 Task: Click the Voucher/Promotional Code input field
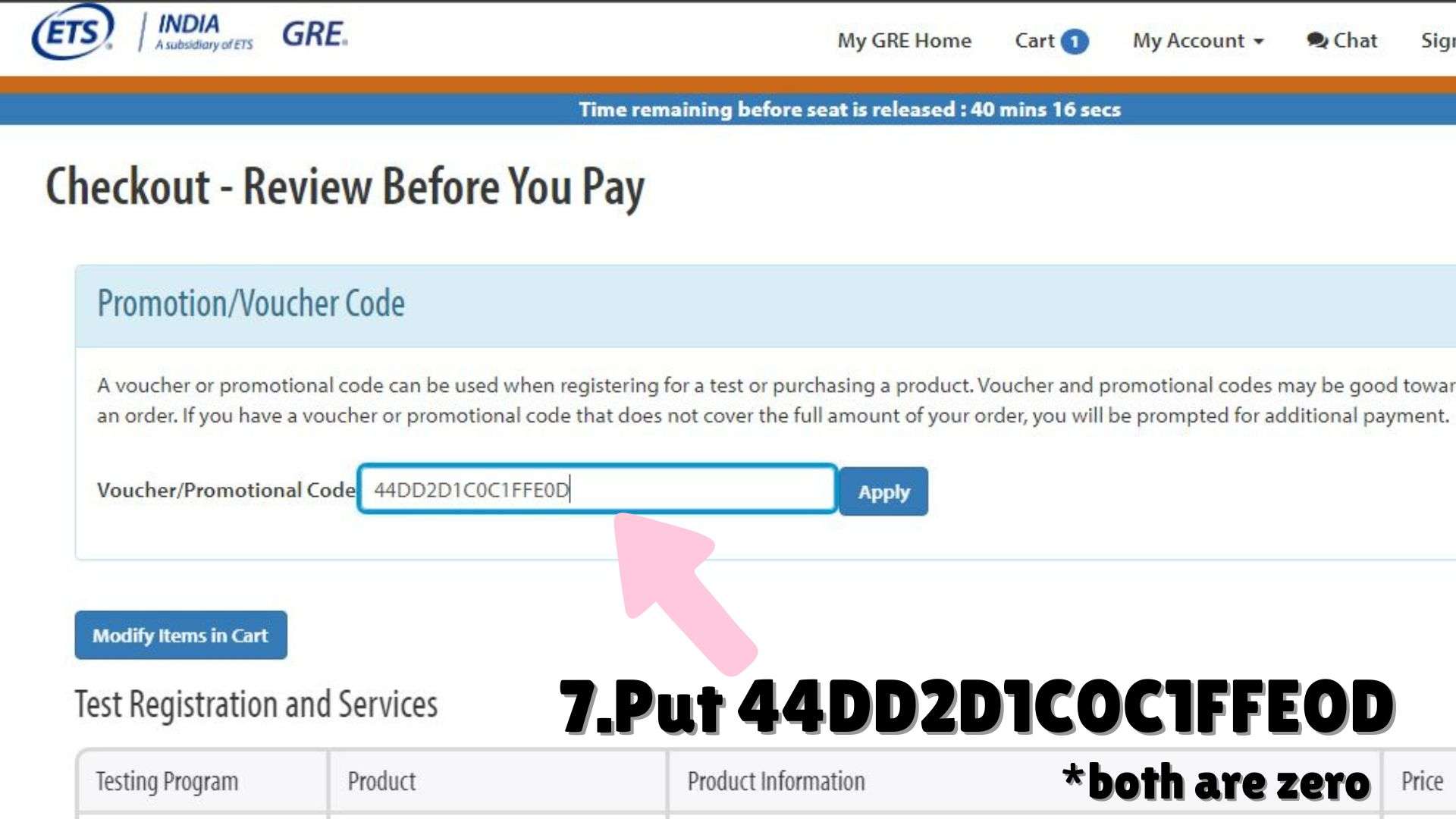point(597,489)
